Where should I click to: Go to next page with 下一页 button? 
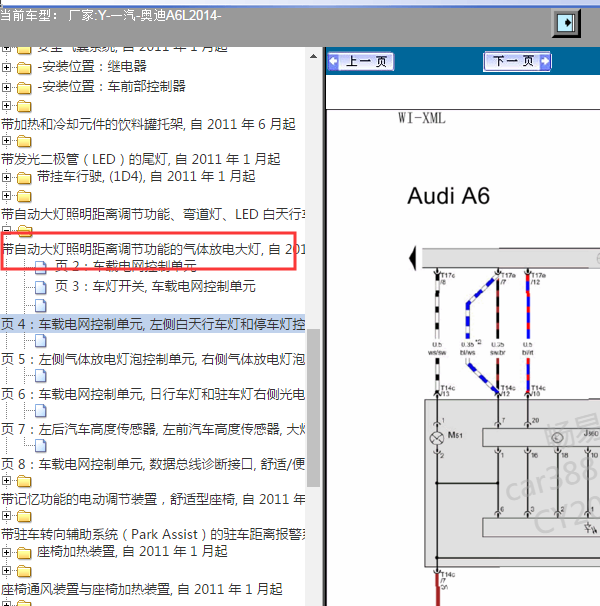[517, 61]
